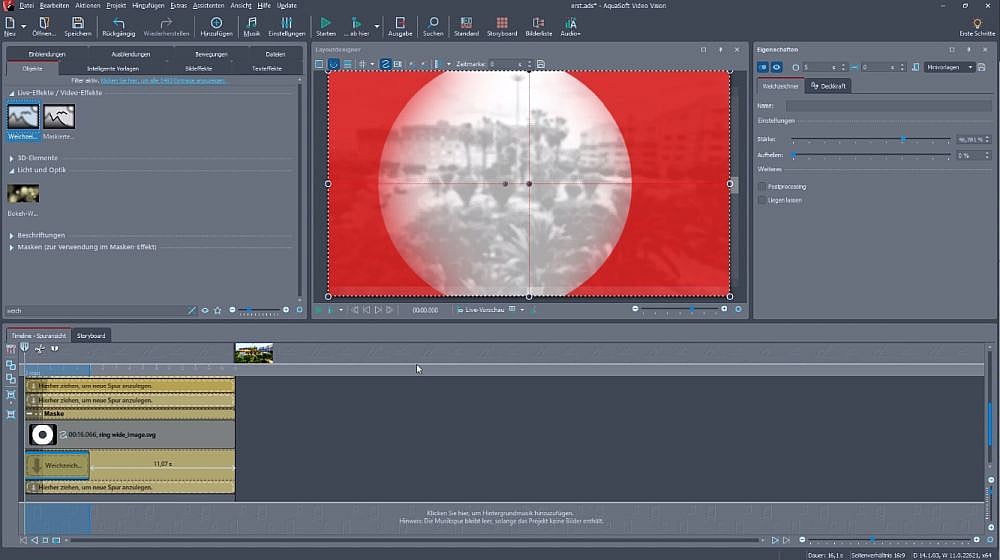Switch to the Storyboard tab beside Timeline
1000x560 pixels.
click(91, 335)
